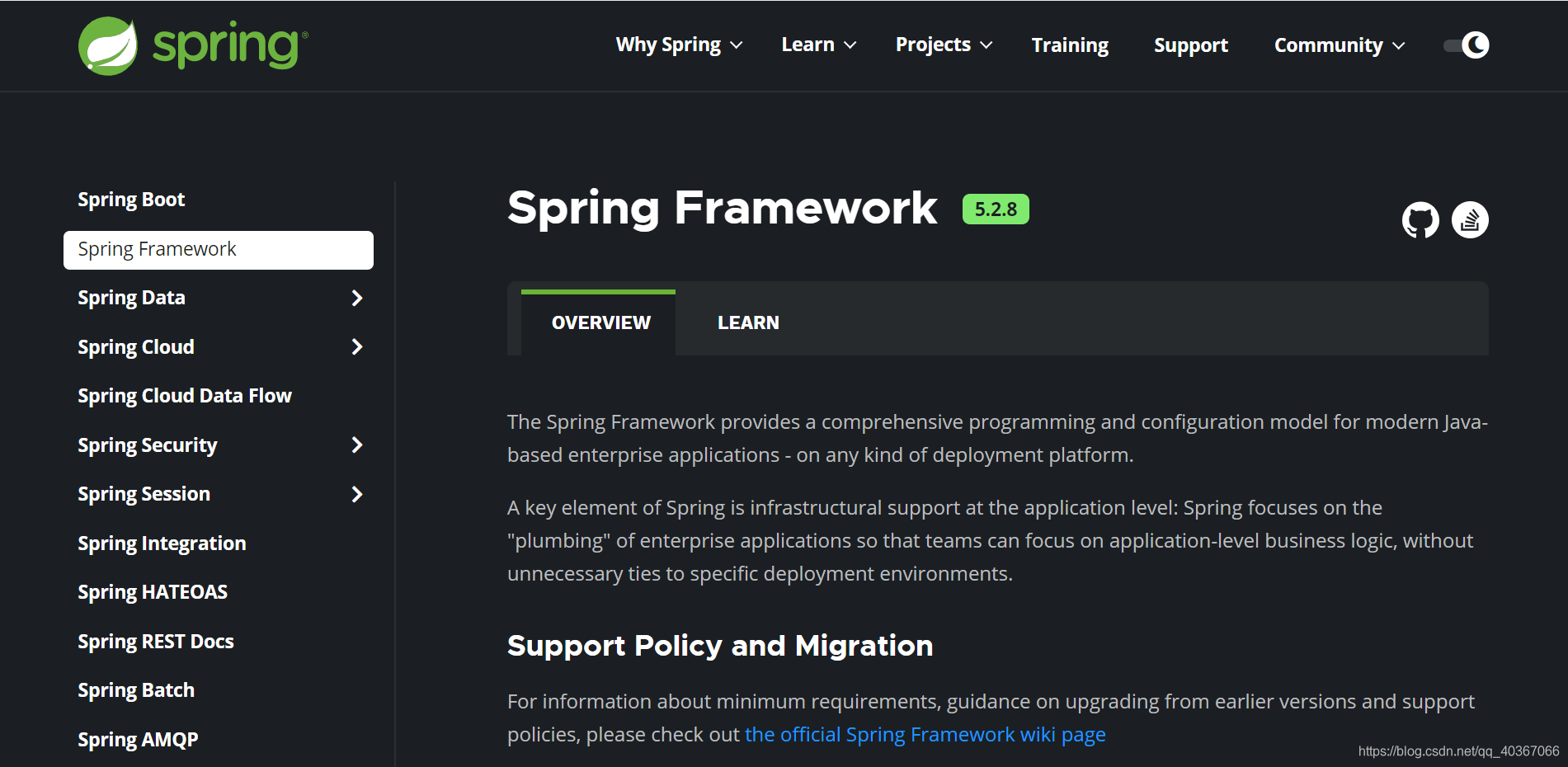Open Spring AMQP project link
The height and width of the screenshot is (767, 1568).
(138, 740)
